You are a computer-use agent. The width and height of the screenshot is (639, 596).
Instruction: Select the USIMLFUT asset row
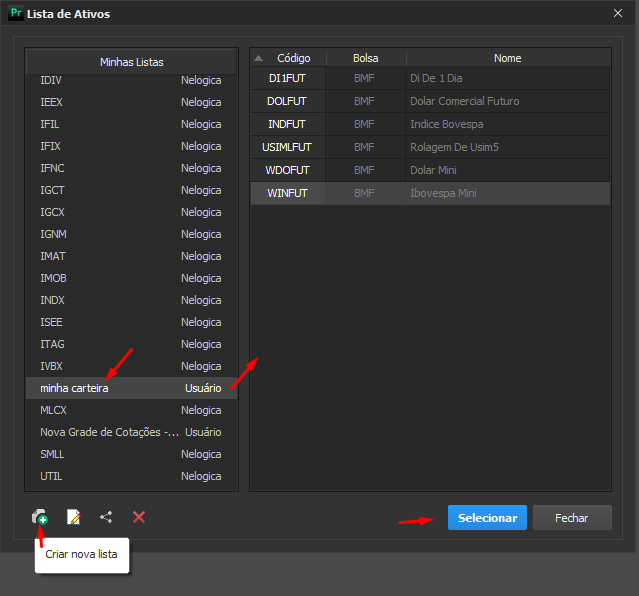pos(430,148)
